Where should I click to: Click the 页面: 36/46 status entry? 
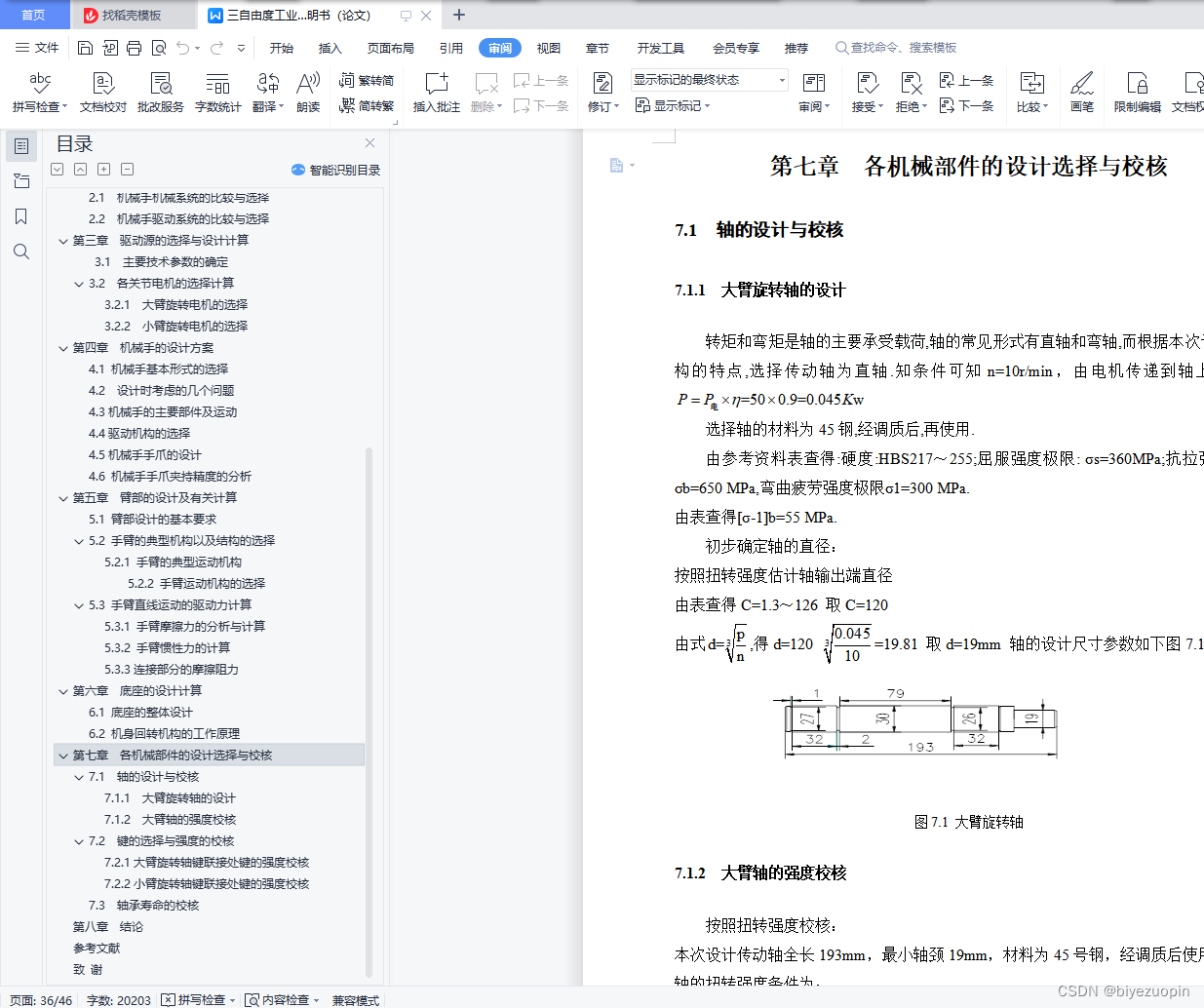click(x=42, y=999)
